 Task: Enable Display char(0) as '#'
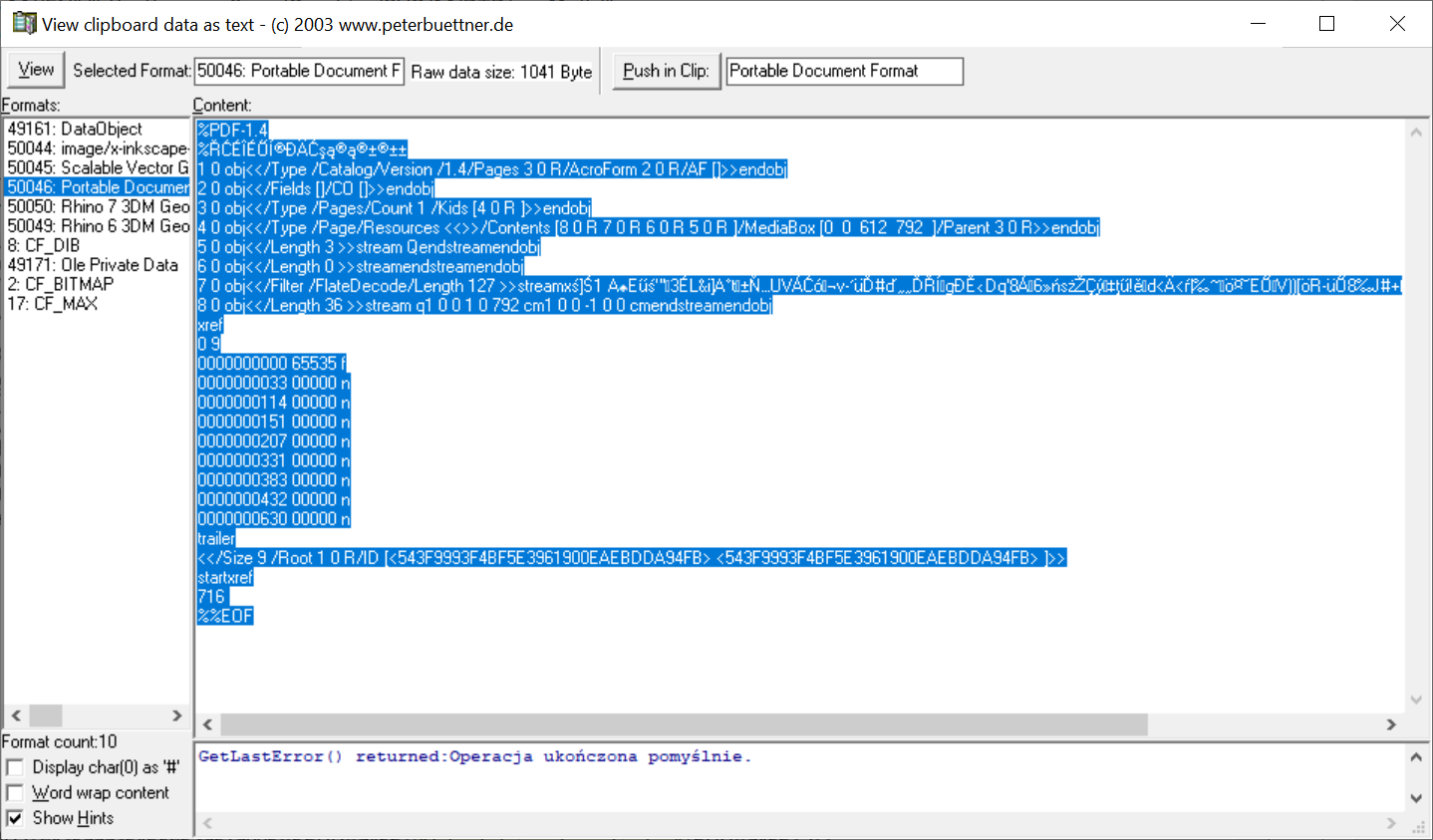pos(15,767)
